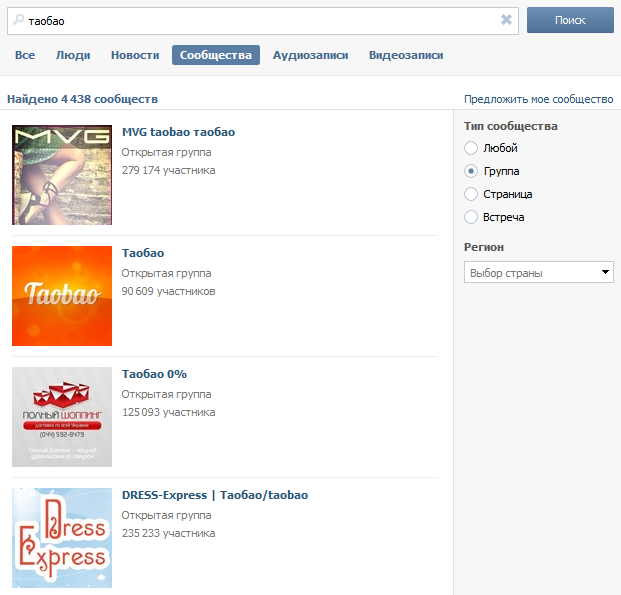Switch to the Видеозаписи tab
This screenshot has height=595, width=621.
[406, 55]
